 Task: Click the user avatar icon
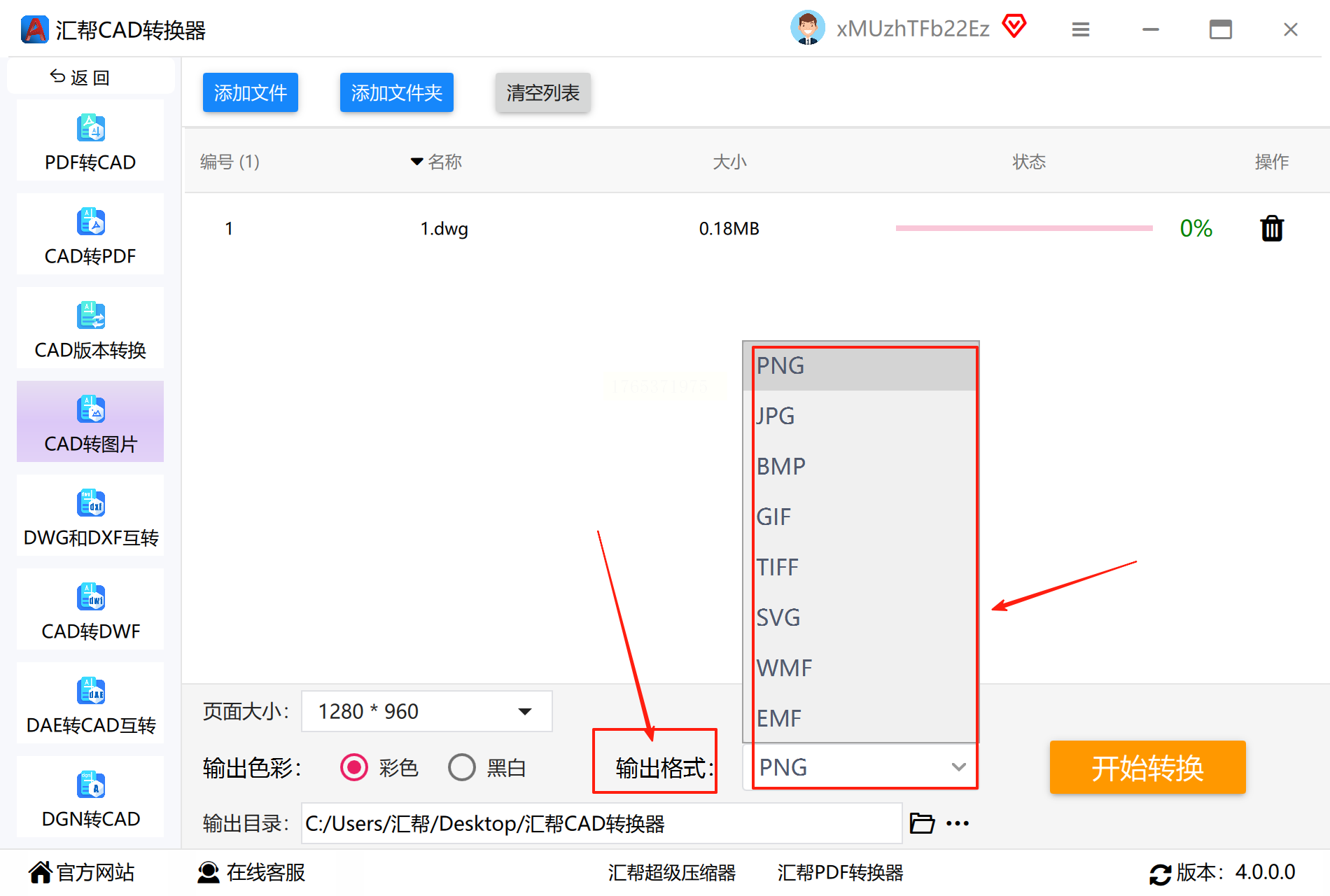[808, 28]
